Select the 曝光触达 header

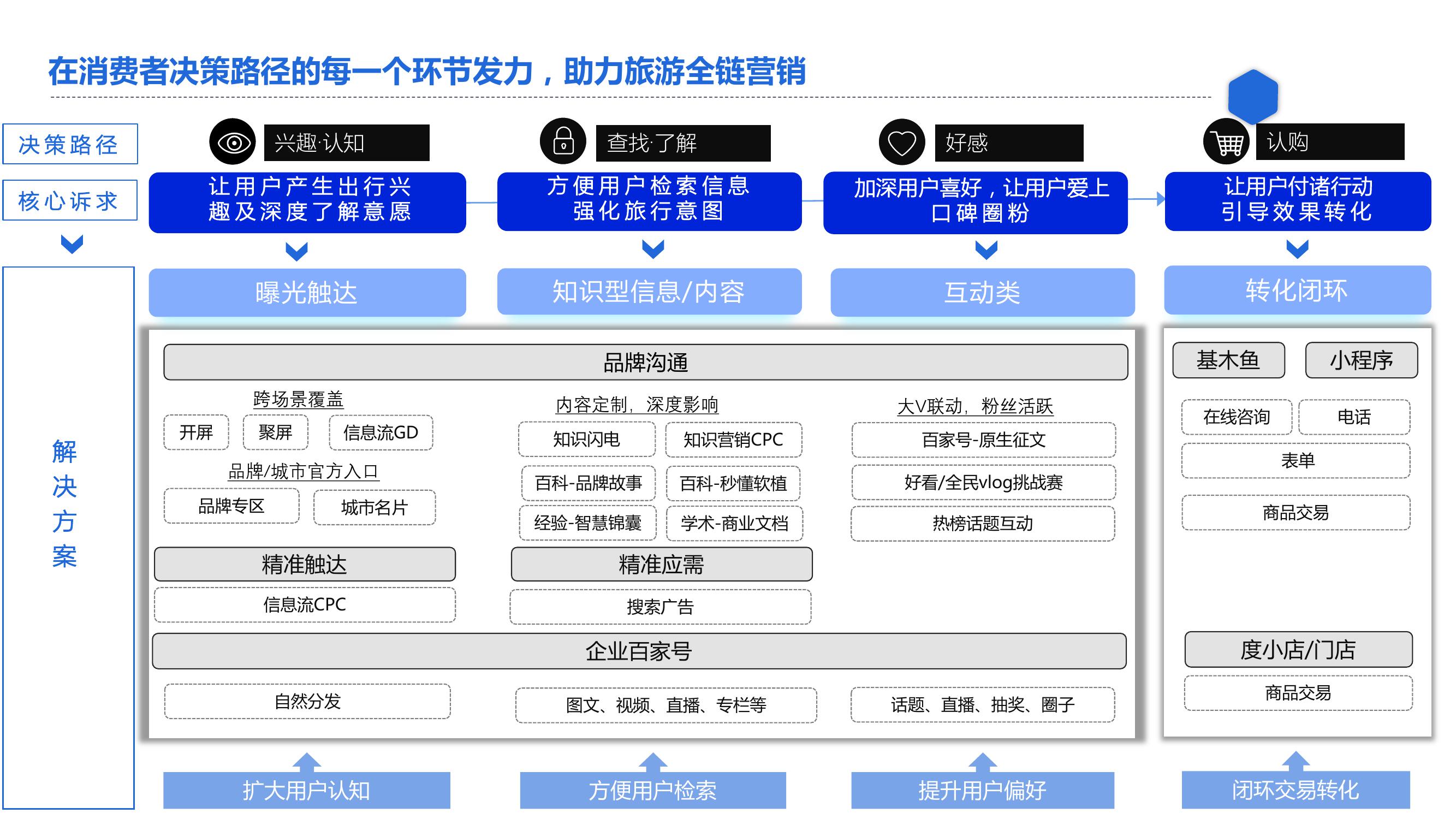point(307,292)
